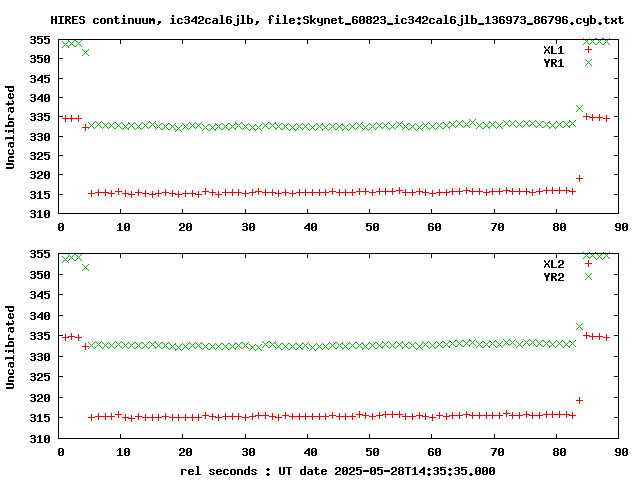Viewport: 640px width, 480px height.
Task: Click the green cross marker beside YR2 legend
Action: [x=588, y=277]
